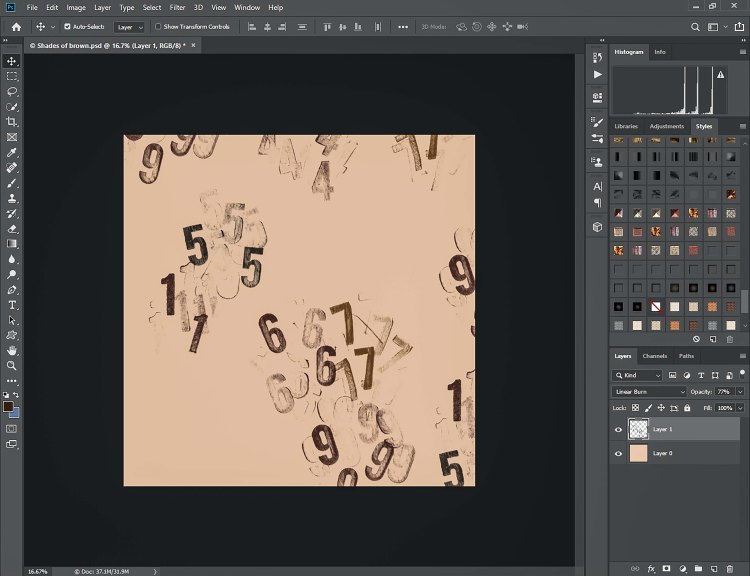750x576 pixels.
Task: Select the Blur tool
Action: click(12, 259)
